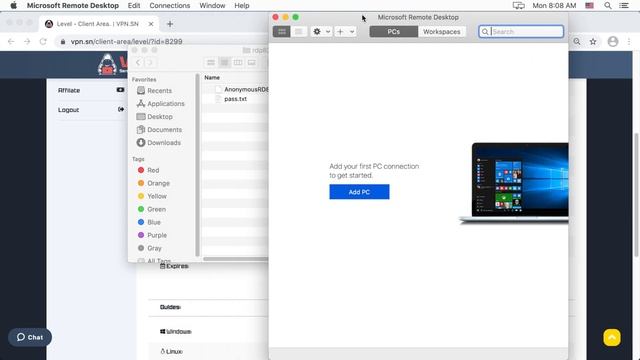
Task: Open the Edit menu
Action: click(x=134, y=5)
